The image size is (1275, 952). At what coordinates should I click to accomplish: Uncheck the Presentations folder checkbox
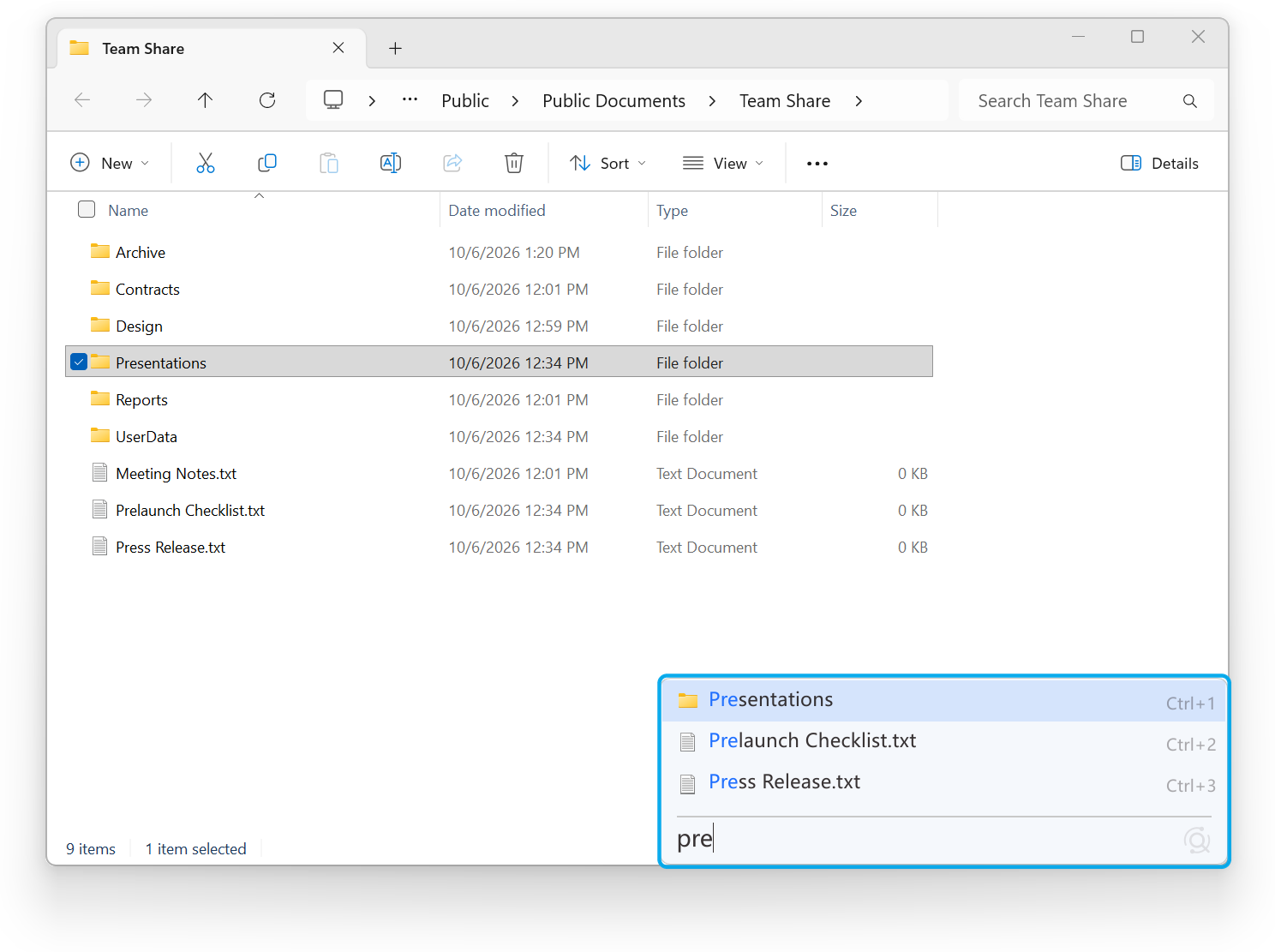coord(79,362)
